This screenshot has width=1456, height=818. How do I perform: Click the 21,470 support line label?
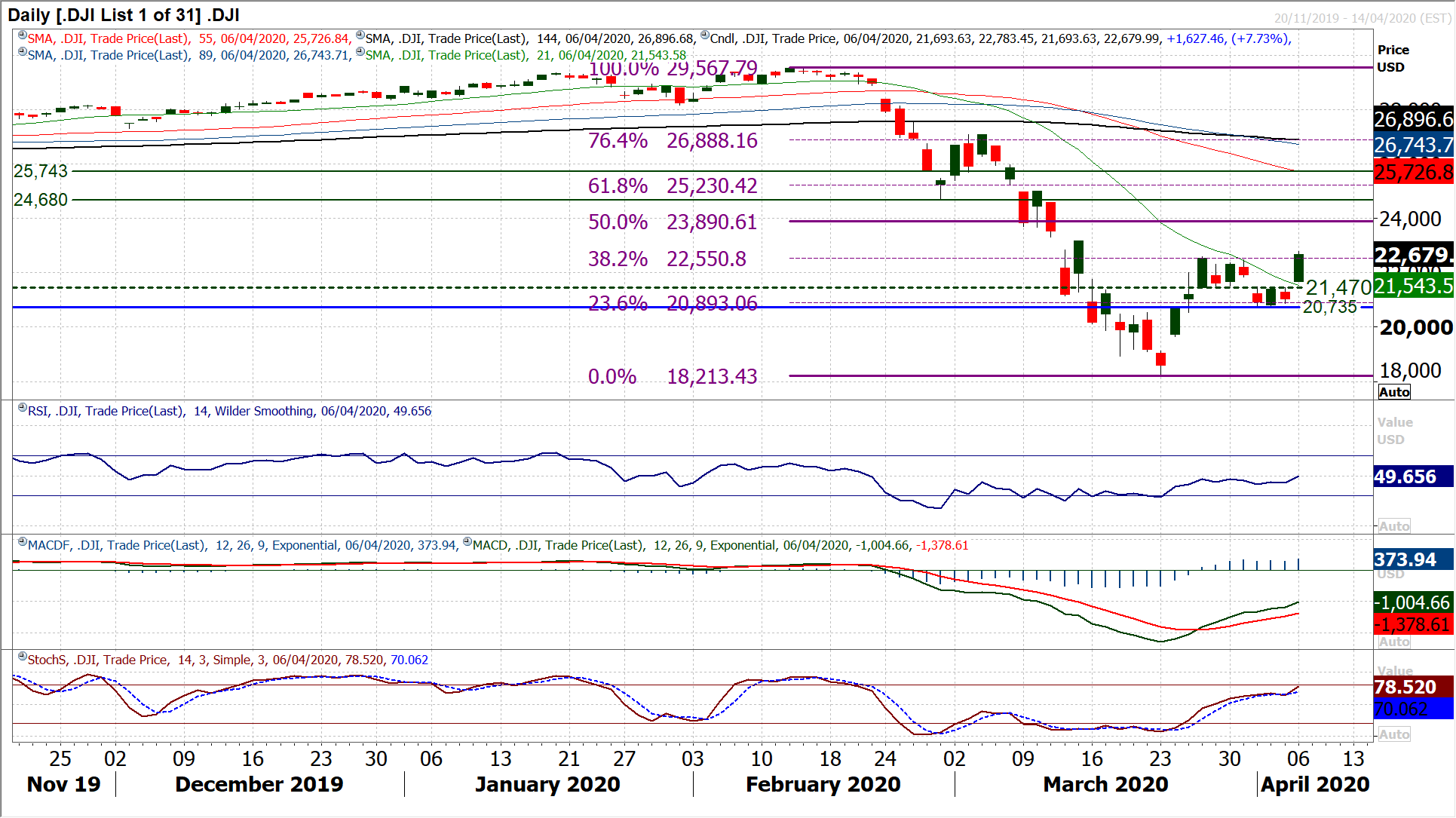[x=1338, y=287]
